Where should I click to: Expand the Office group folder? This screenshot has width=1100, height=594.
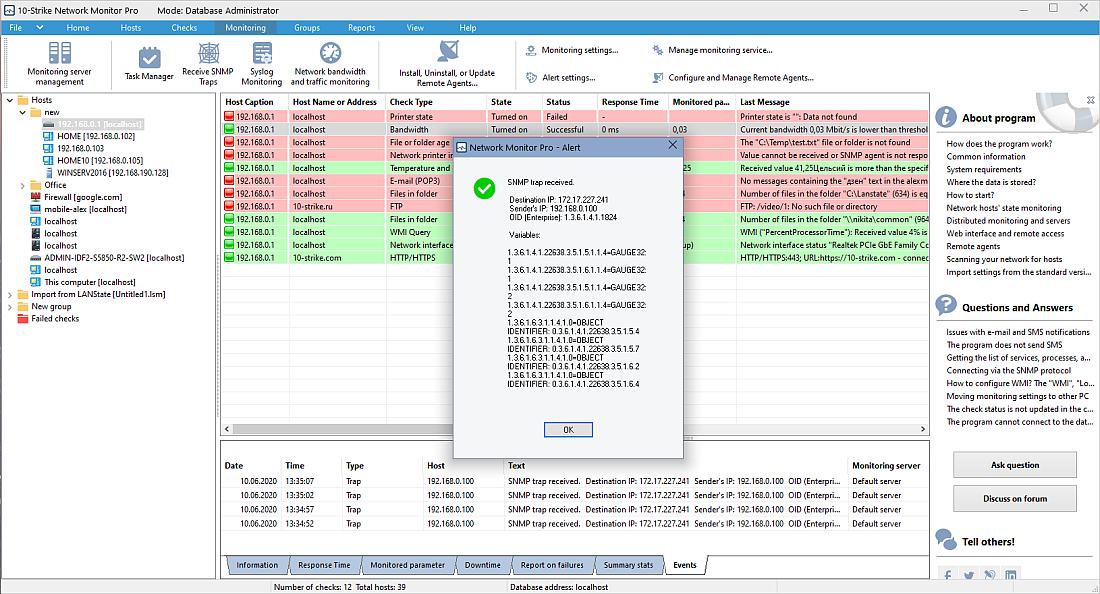[x=22, y=185]
